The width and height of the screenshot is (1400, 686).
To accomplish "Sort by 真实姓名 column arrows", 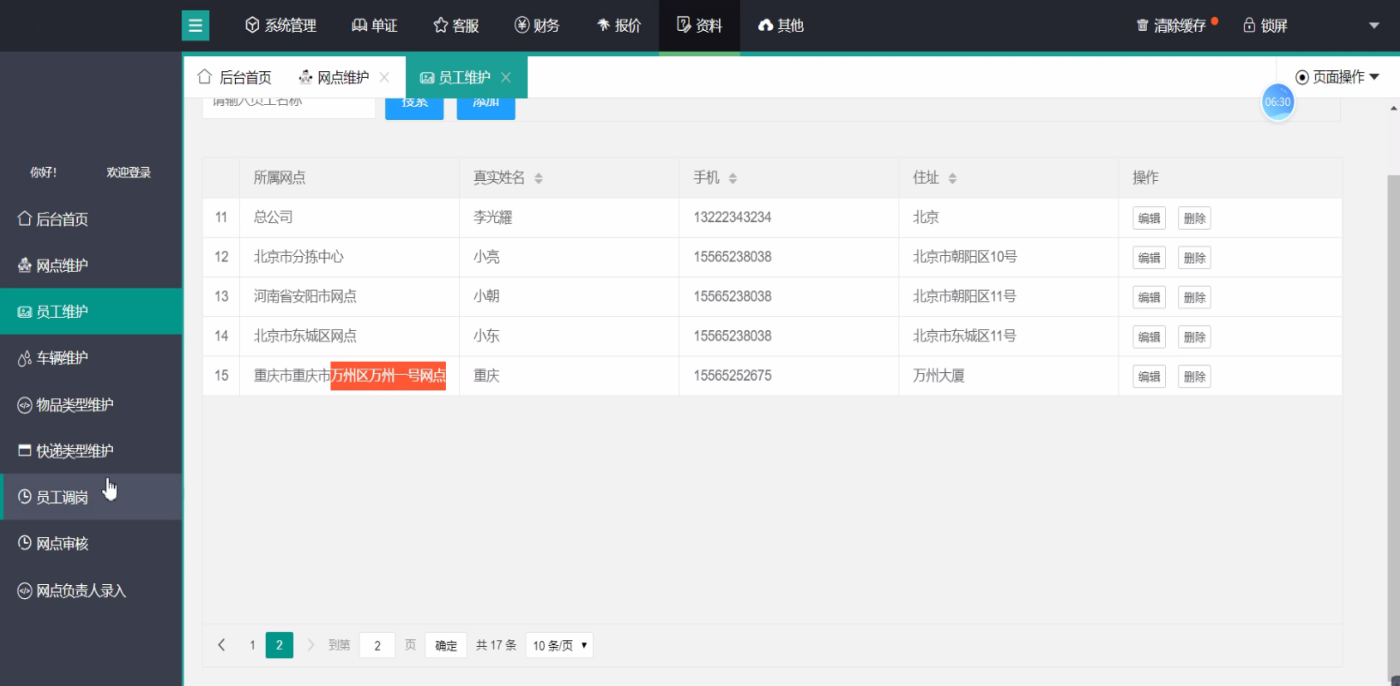I will point(539,178).
